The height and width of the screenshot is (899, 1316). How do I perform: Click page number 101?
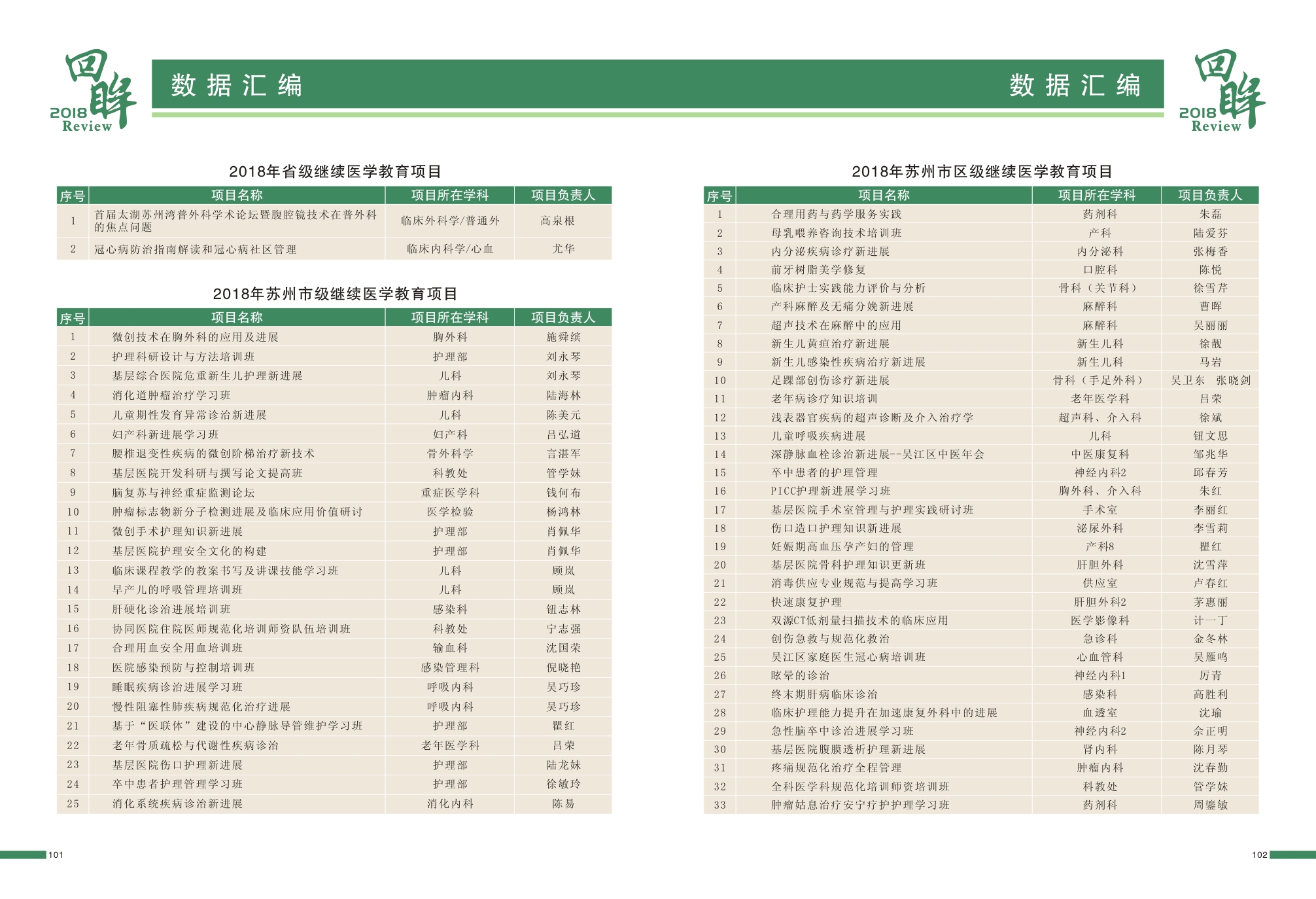pyautogui.click(x=56, y=855)
